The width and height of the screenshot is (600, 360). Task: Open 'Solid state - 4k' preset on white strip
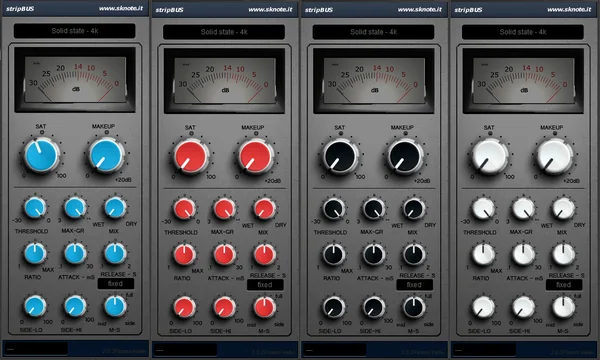point(522,32)
